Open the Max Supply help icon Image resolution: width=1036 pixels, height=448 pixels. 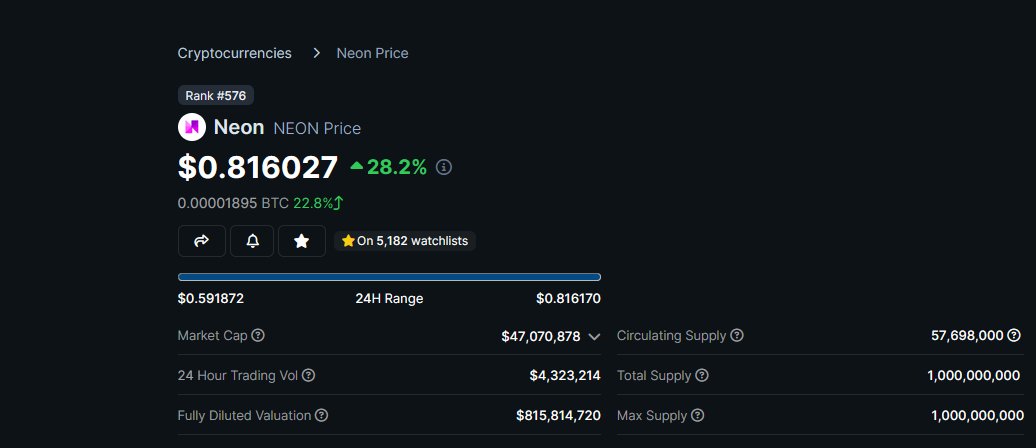coord(697,416)
